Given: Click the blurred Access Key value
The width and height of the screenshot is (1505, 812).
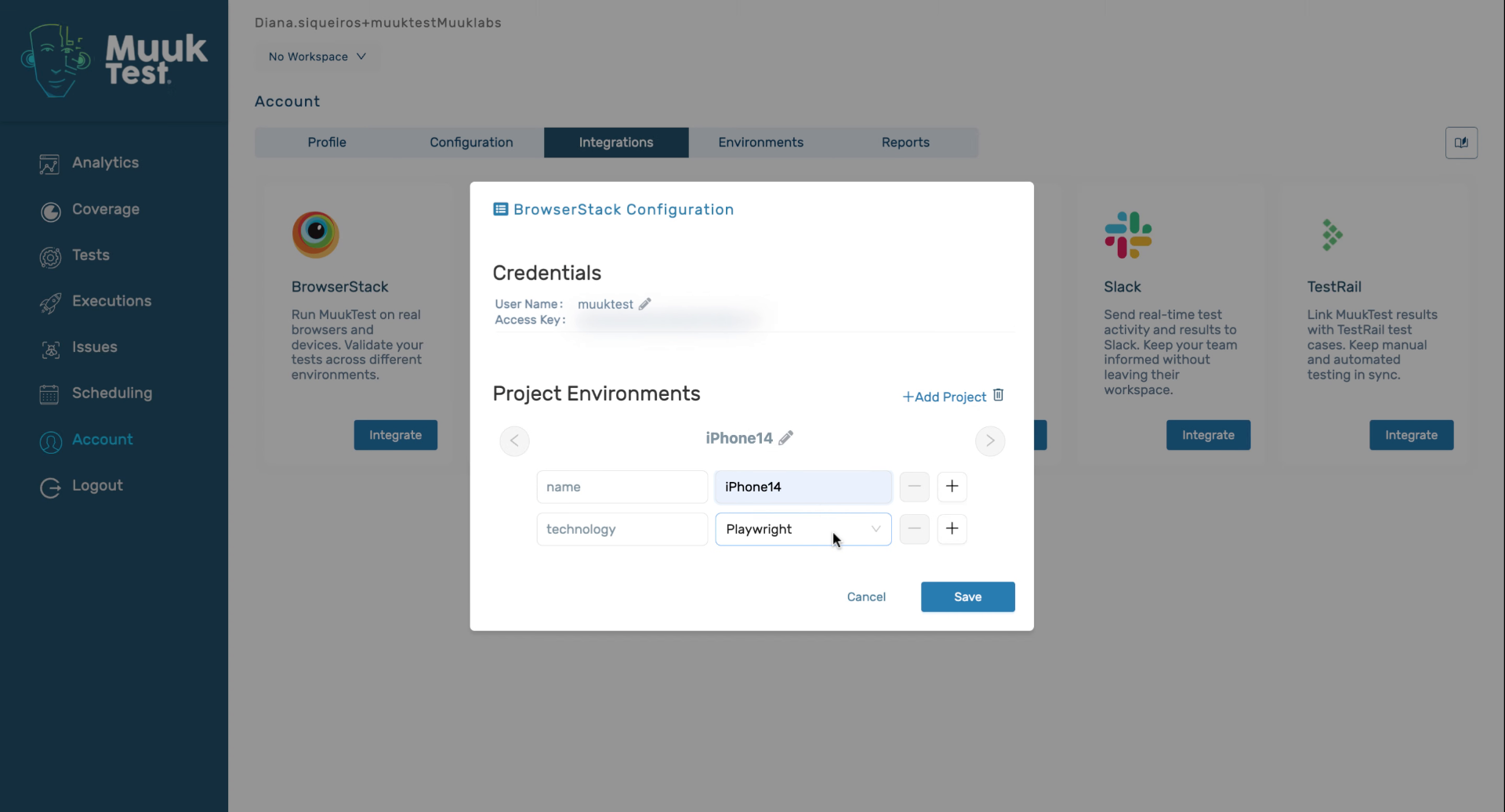Looking at the screenshot, I should point(670,320).
